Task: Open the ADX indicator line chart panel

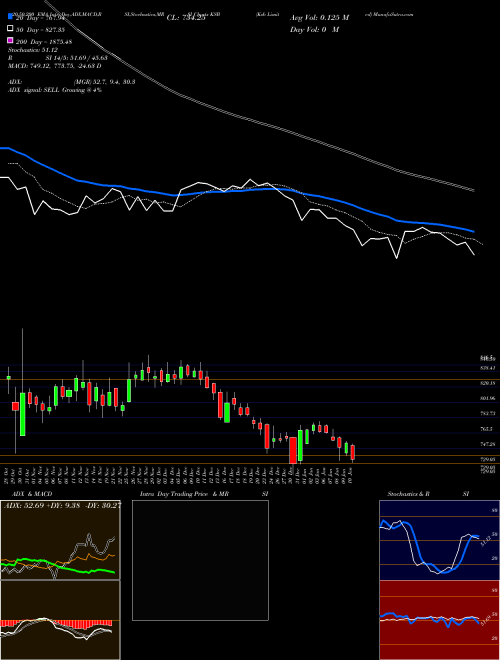Action: coord(60,540)
